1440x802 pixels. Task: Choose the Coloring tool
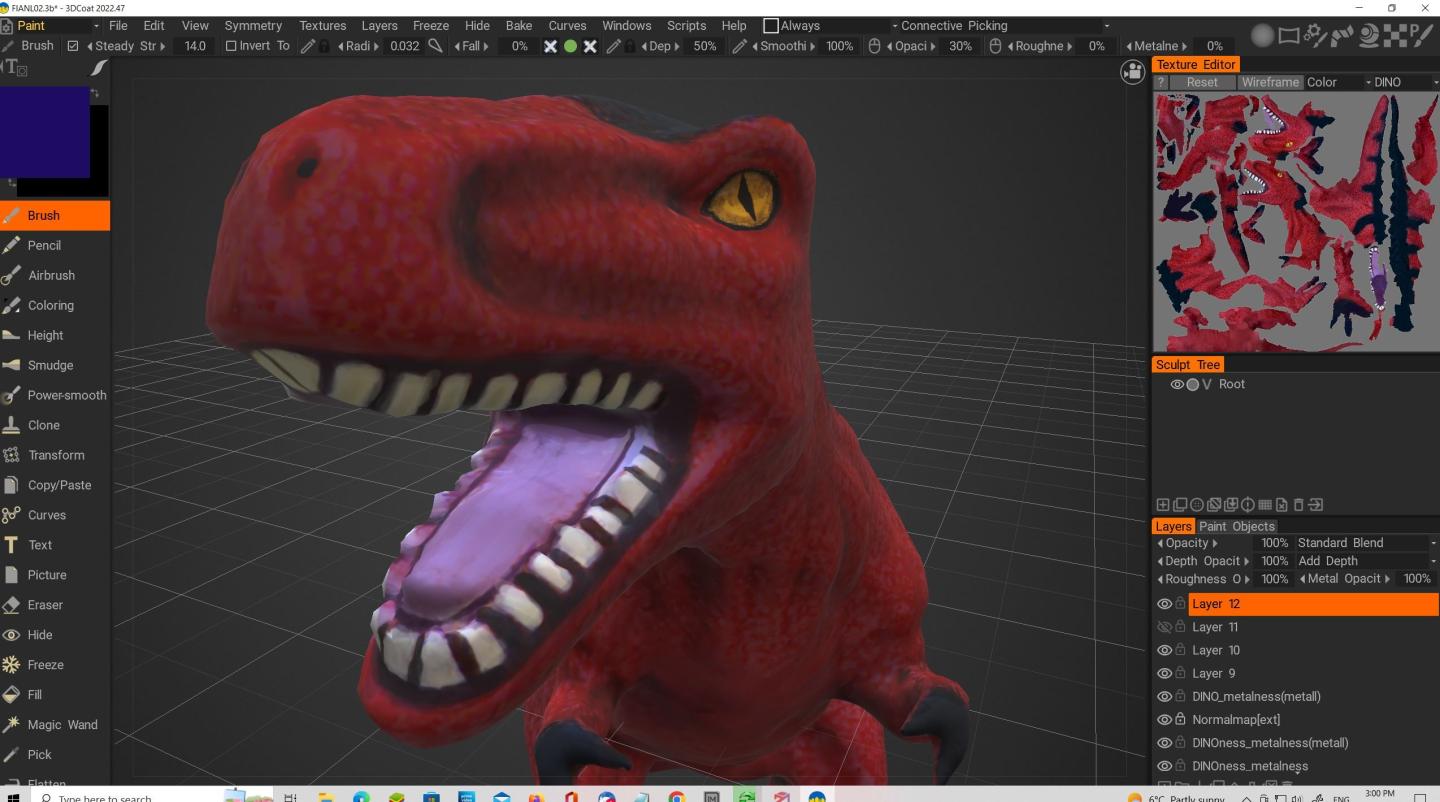[x=55, y=305]
